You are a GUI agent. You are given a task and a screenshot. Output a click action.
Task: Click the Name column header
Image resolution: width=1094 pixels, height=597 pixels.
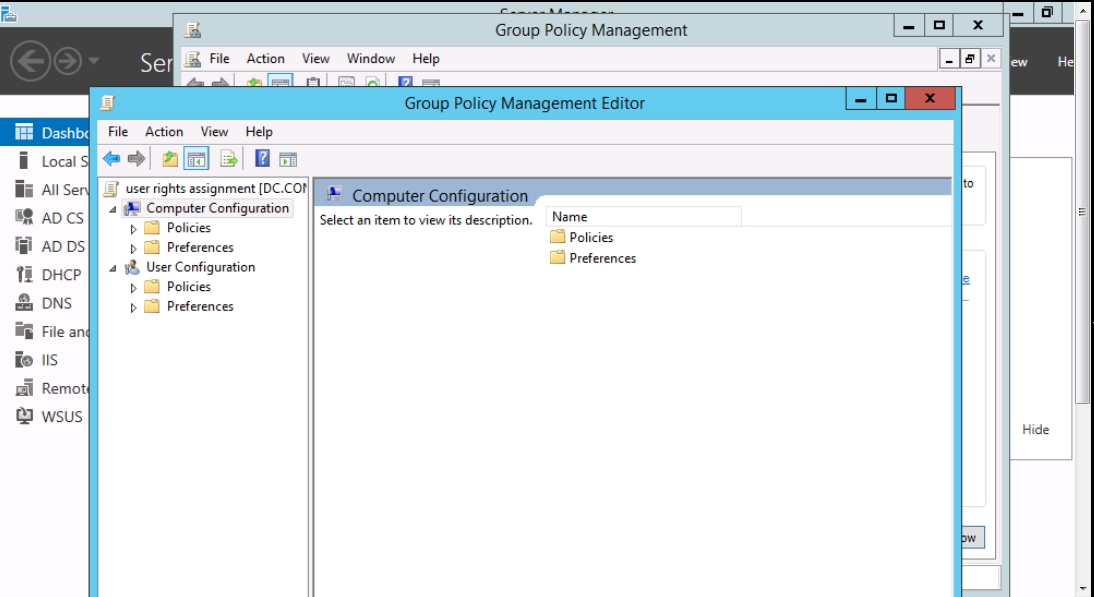click(x=644, y=217)
